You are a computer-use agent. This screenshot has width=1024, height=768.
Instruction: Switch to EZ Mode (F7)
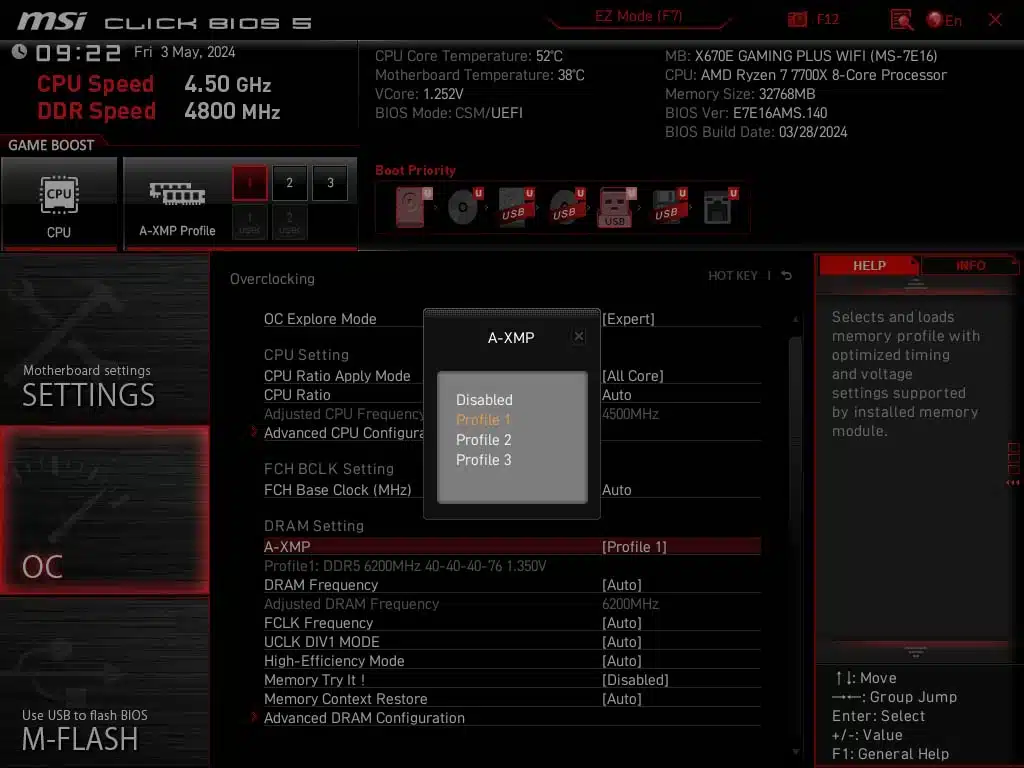point(639,16)
